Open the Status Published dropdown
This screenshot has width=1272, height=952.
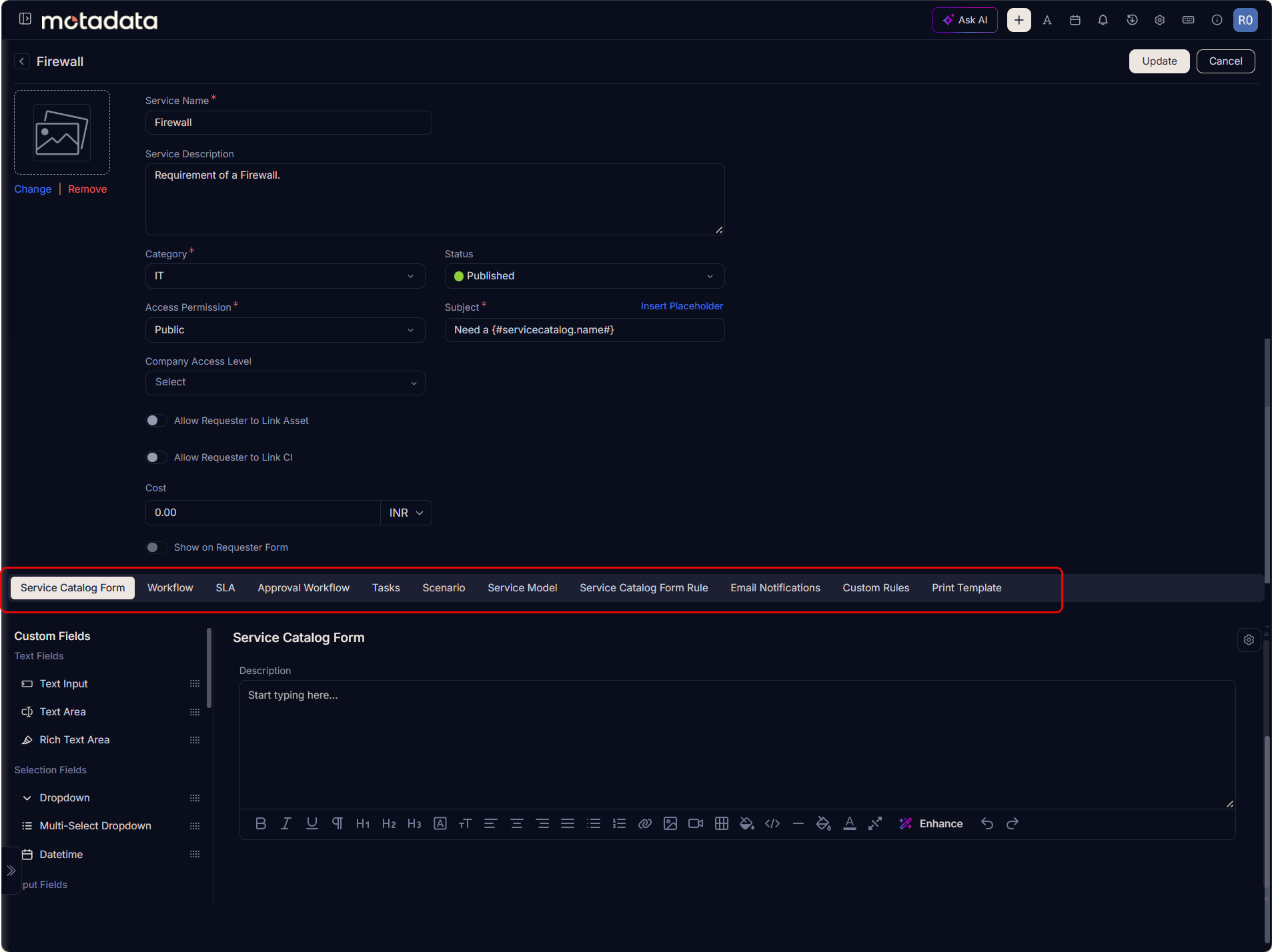(584, 276)
